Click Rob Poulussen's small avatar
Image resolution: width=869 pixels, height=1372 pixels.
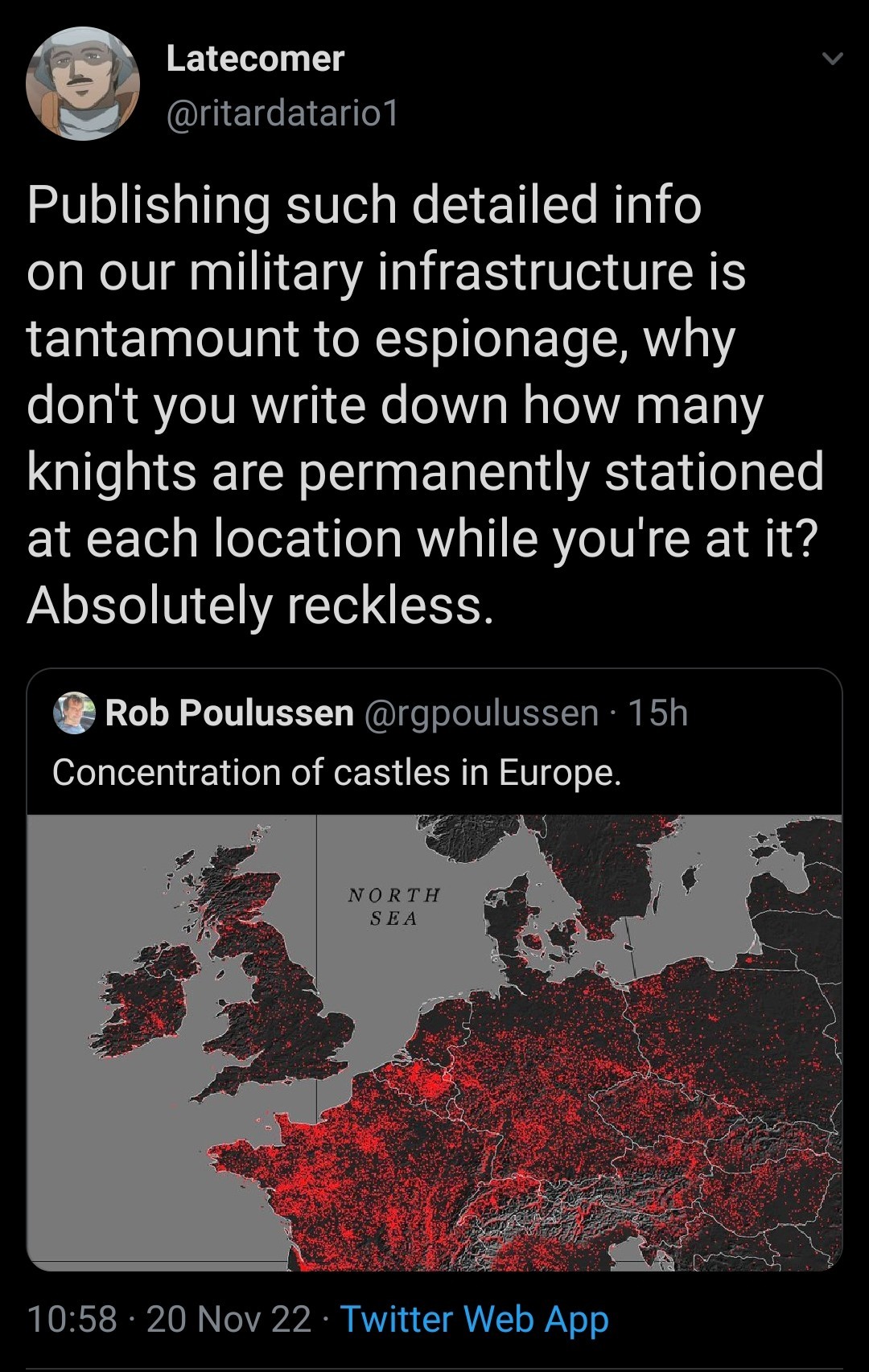coord(75,713)
